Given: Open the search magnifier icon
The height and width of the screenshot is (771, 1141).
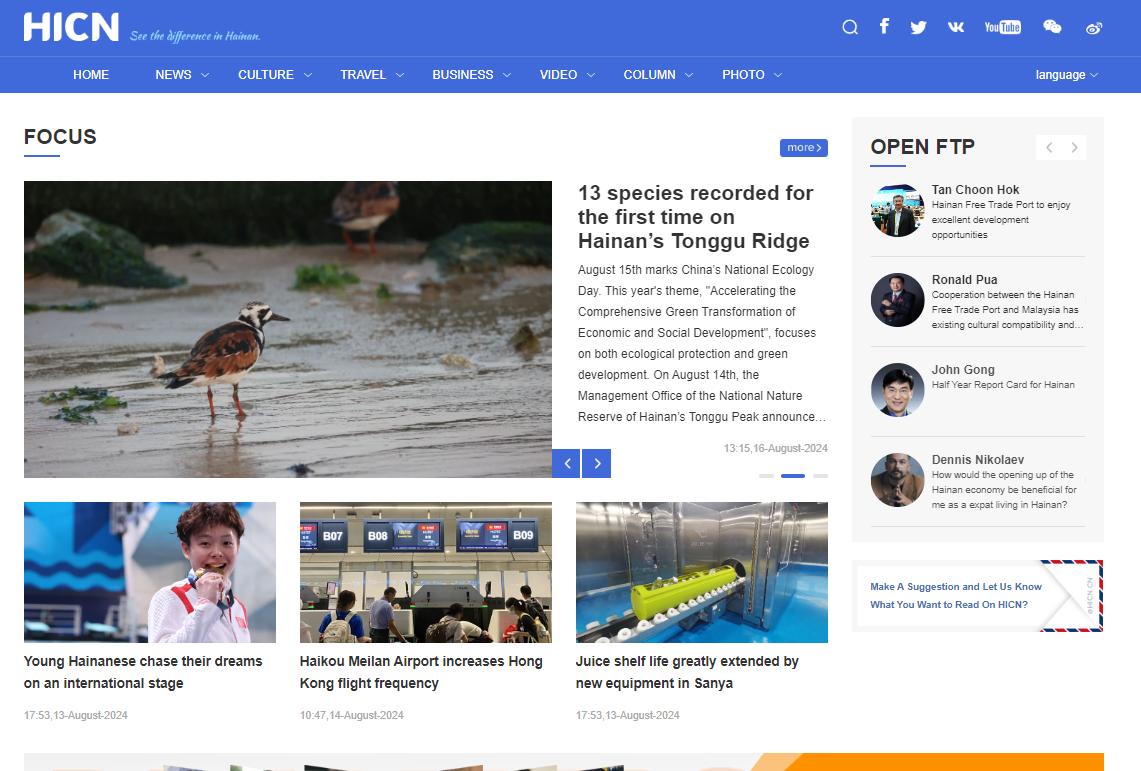Looking at the screenshot, I should tap(850, 27).
